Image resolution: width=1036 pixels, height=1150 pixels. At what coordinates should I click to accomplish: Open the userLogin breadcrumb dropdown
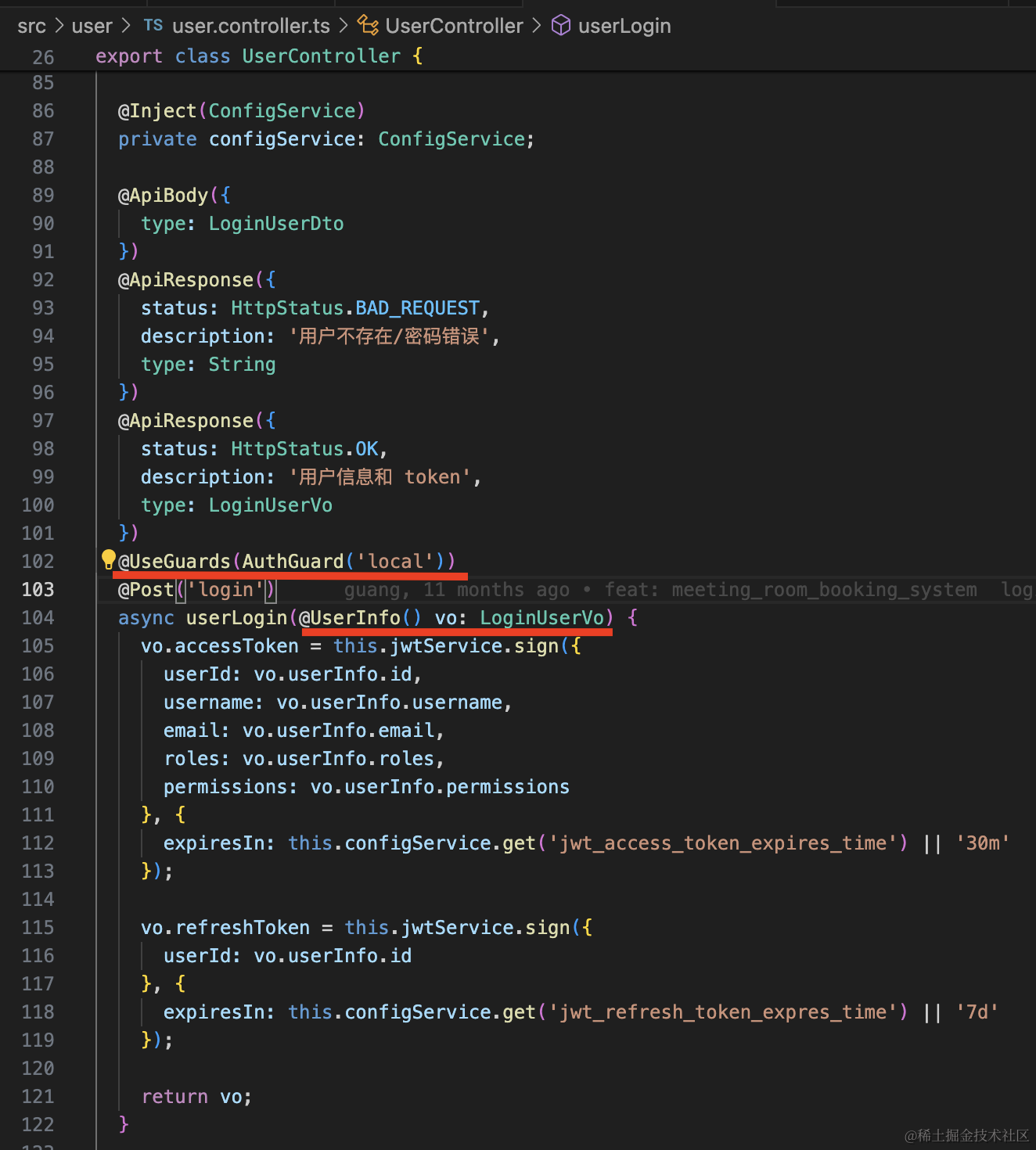click(624, 26)
